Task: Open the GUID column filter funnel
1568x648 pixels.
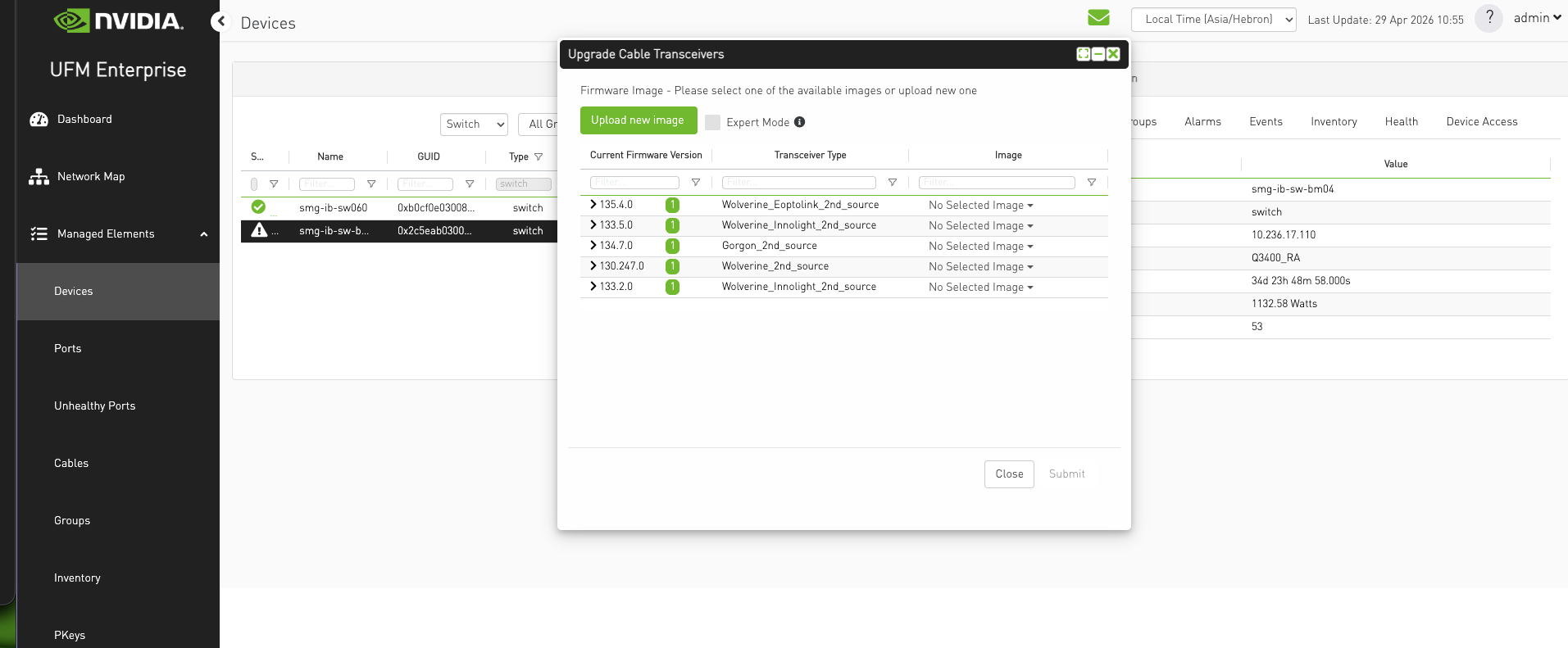Action: 470,184
